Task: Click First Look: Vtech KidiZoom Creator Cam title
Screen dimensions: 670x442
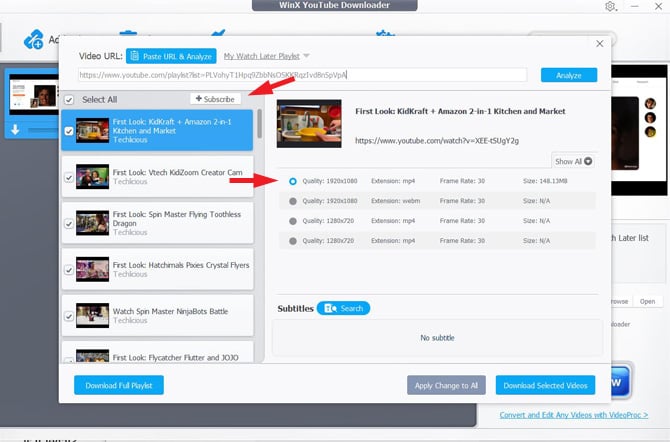Action: pos(177,172)
